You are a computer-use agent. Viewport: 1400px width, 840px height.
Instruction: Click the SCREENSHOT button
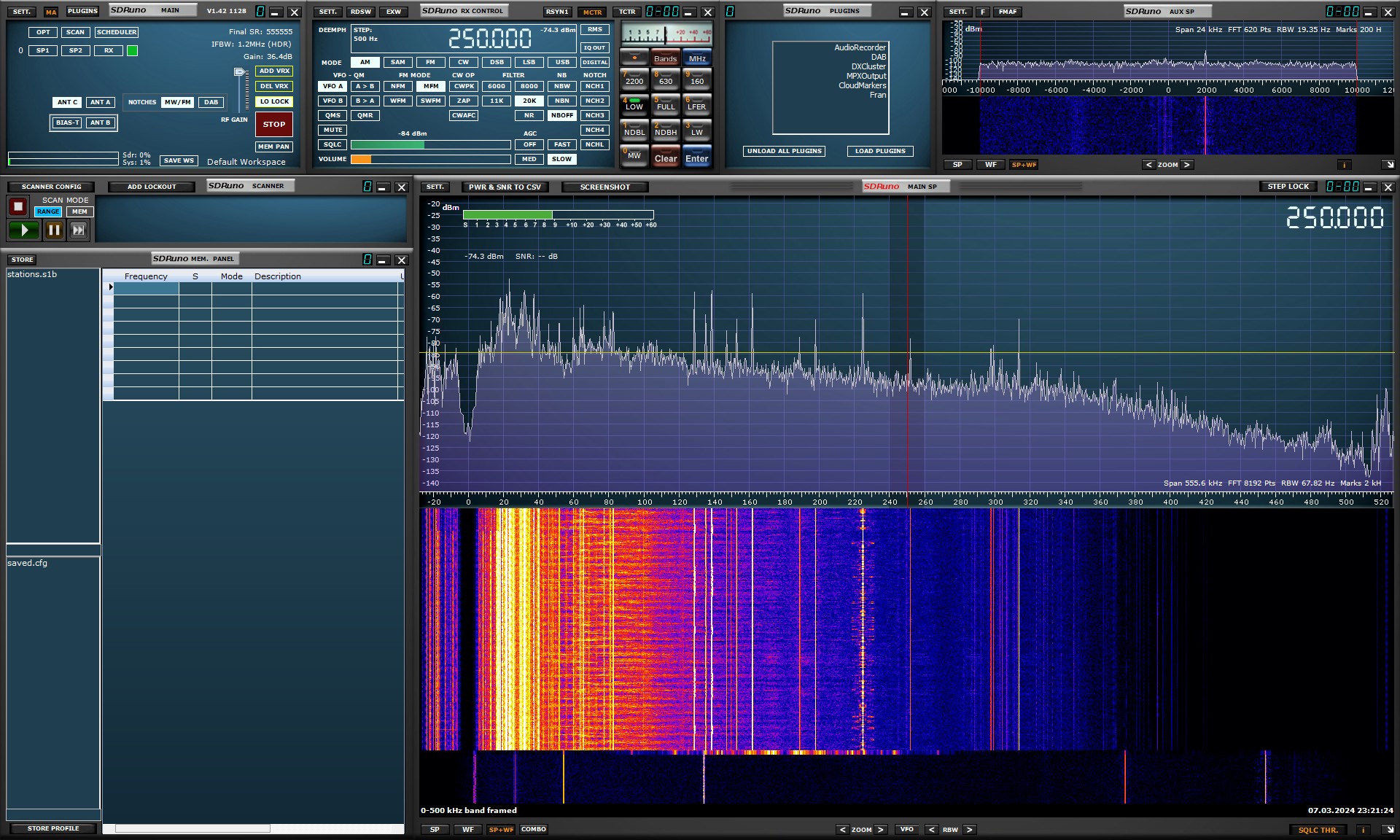604,187
